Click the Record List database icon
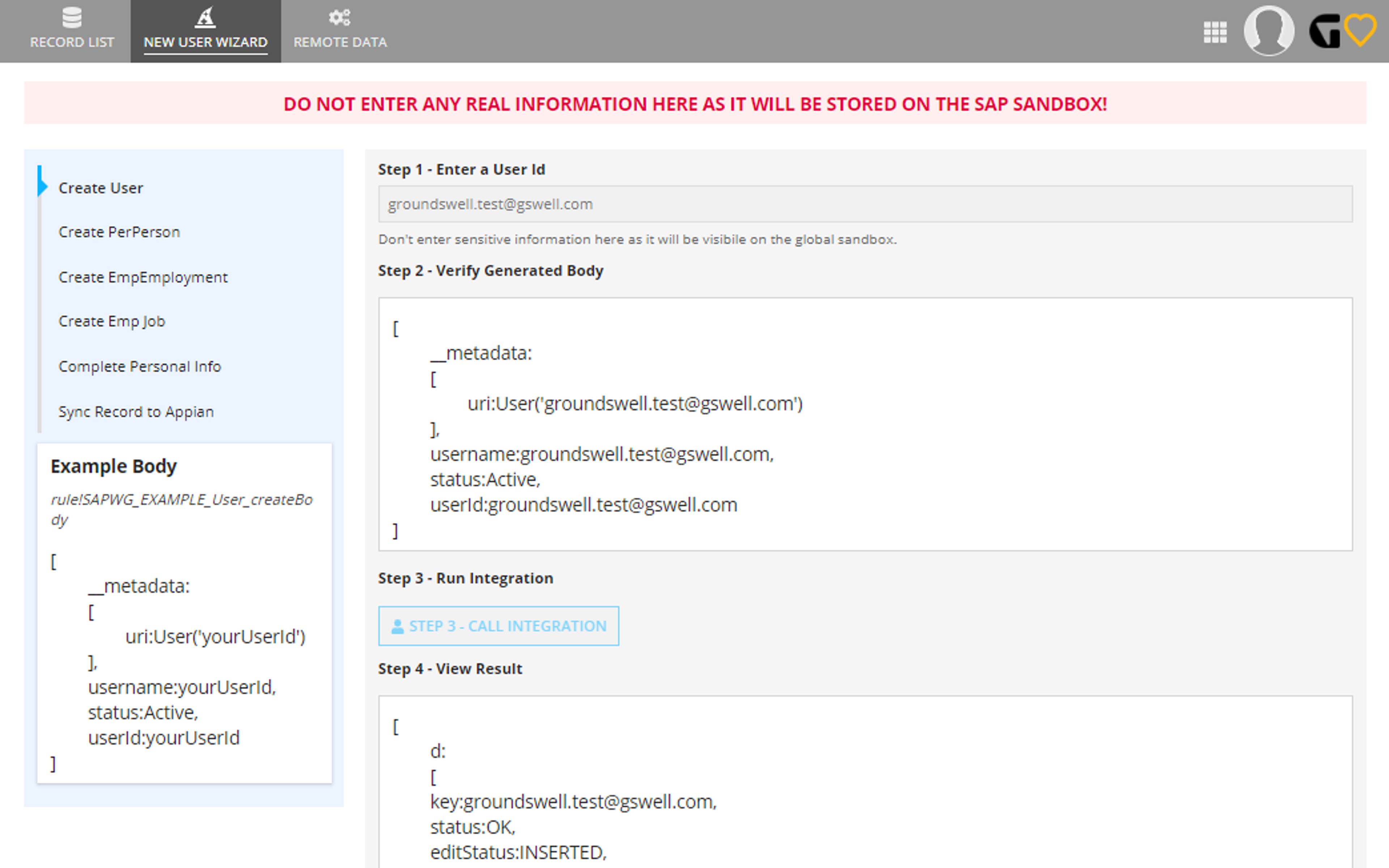Viewport: 1389px width, 868px height. (72, 18)
